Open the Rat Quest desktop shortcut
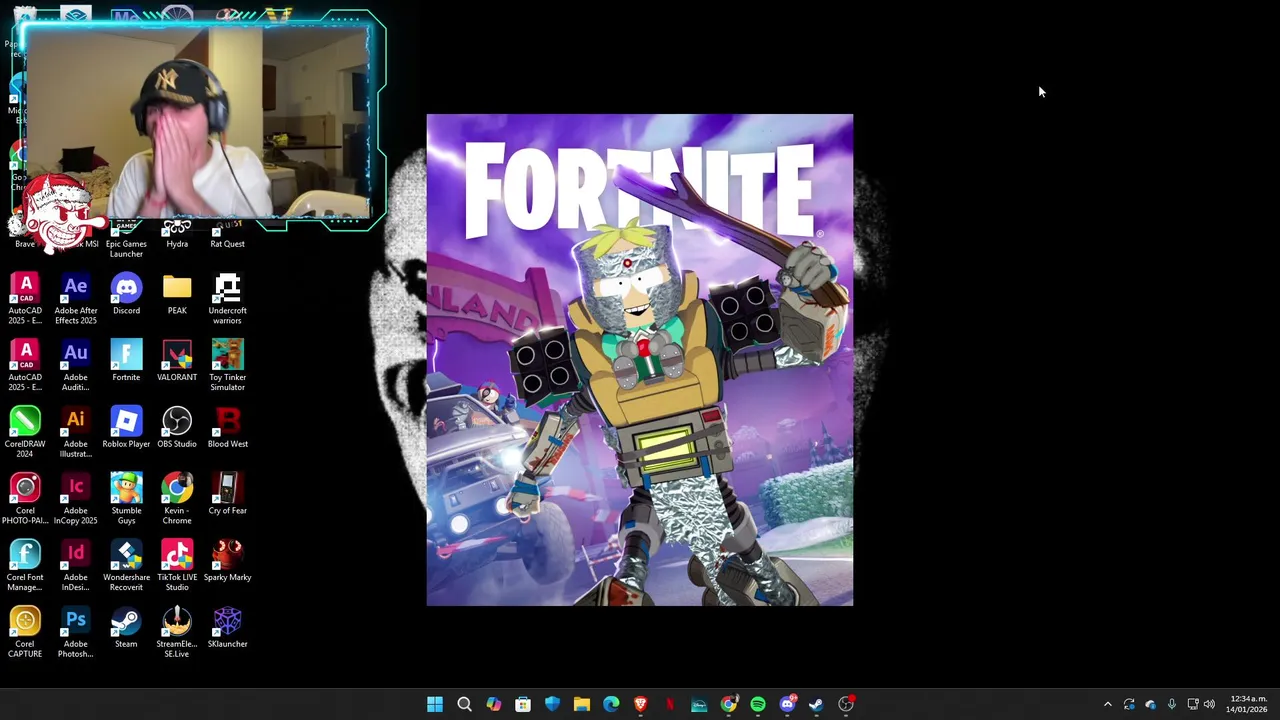1280x720 pixels. pos(227,234)
